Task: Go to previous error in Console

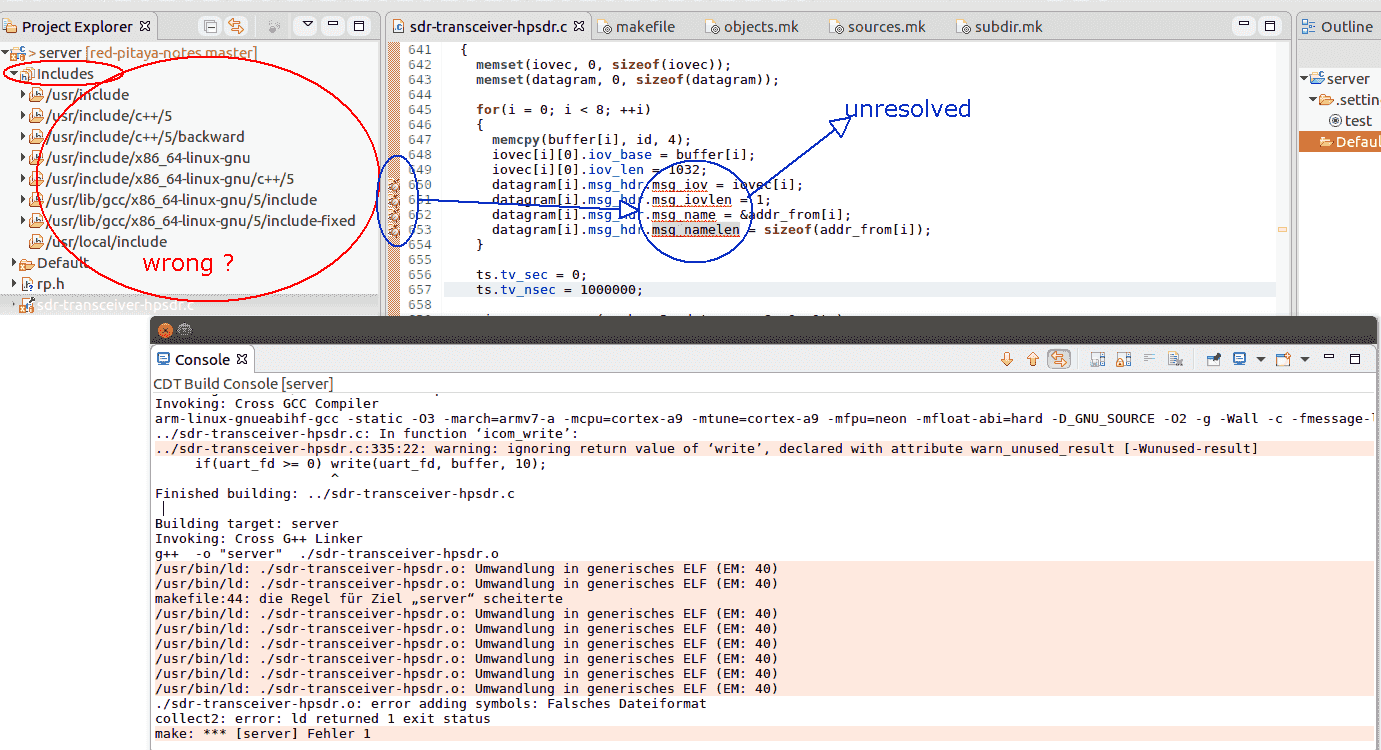Action: (x=1033, y=359)
